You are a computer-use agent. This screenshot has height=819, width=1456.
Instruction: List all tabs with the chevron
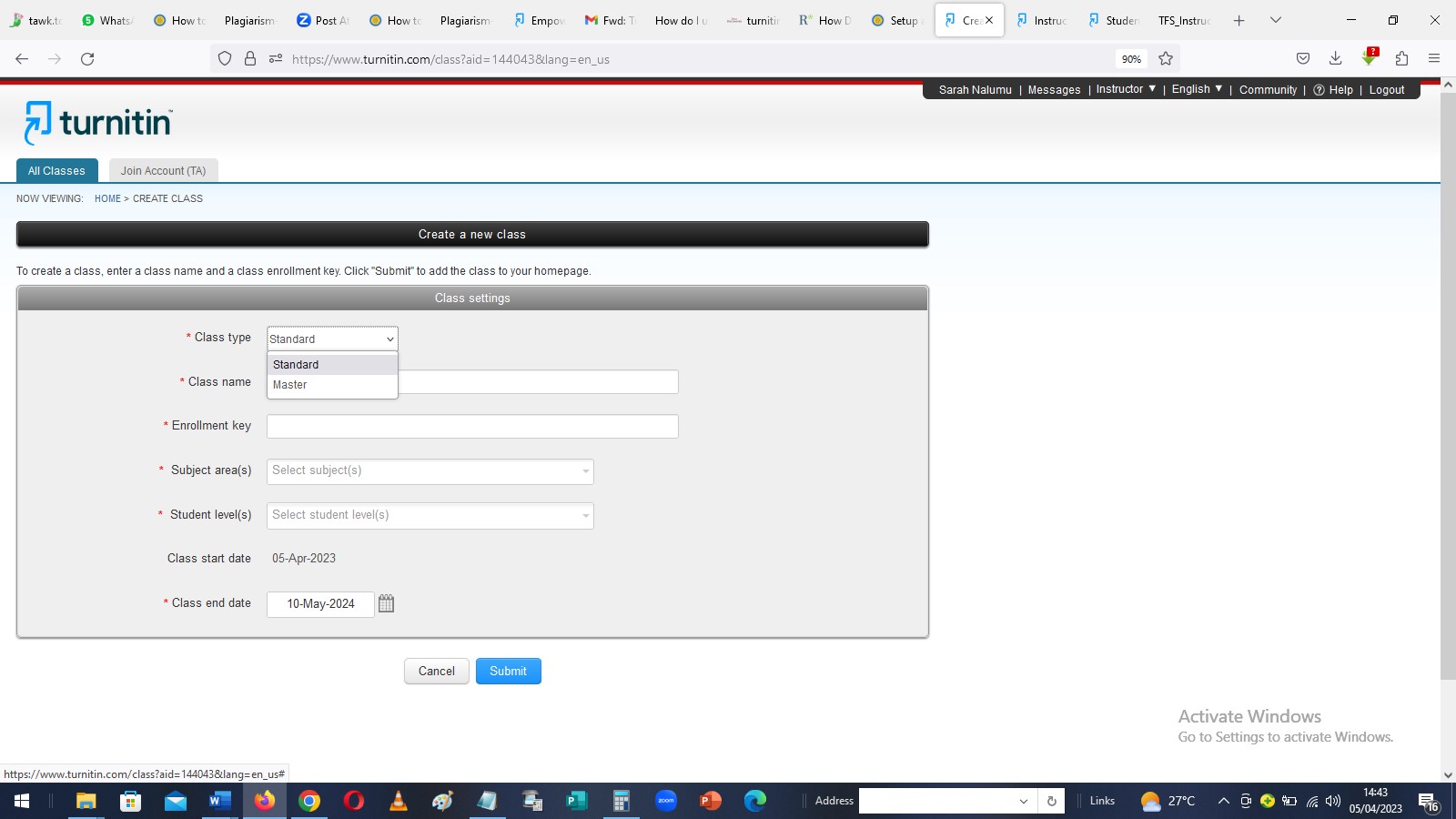[x=1276, y=20]
